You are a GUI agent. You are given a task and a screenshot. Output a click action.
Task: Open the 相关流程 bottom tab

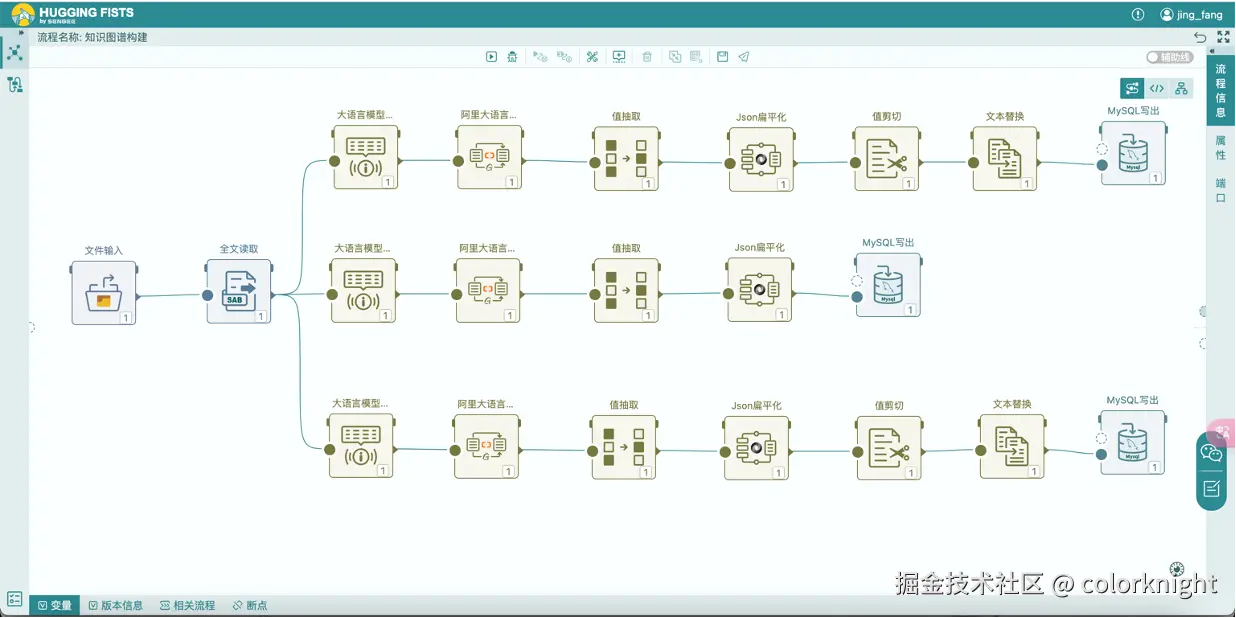187,605
